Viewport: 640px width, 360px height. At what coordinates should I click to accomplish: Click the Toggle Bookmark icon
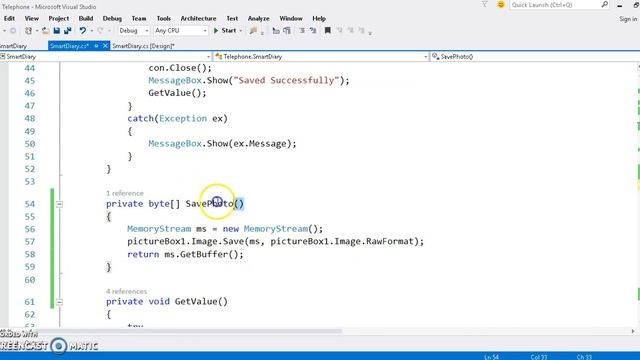(327, 31)
